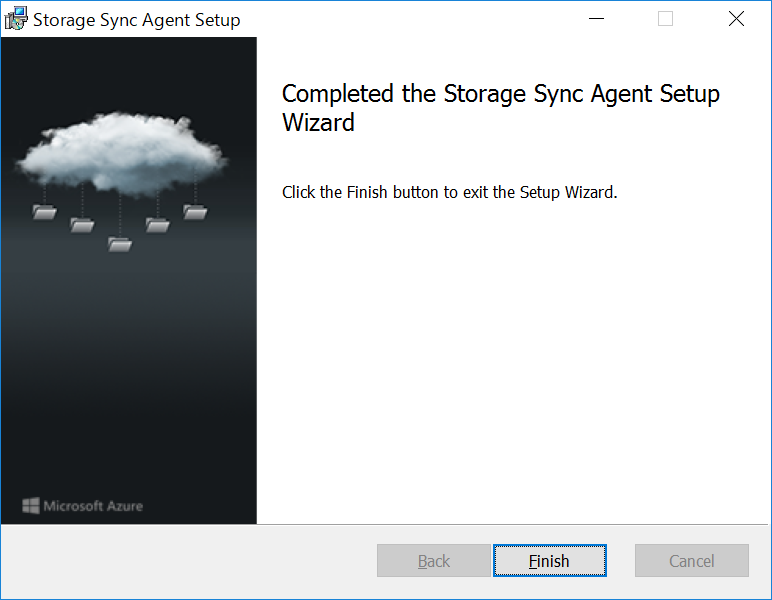The image size is (772, 600).
Task: Click the dark banner area below the folders
Action: [x=128, y=380]
